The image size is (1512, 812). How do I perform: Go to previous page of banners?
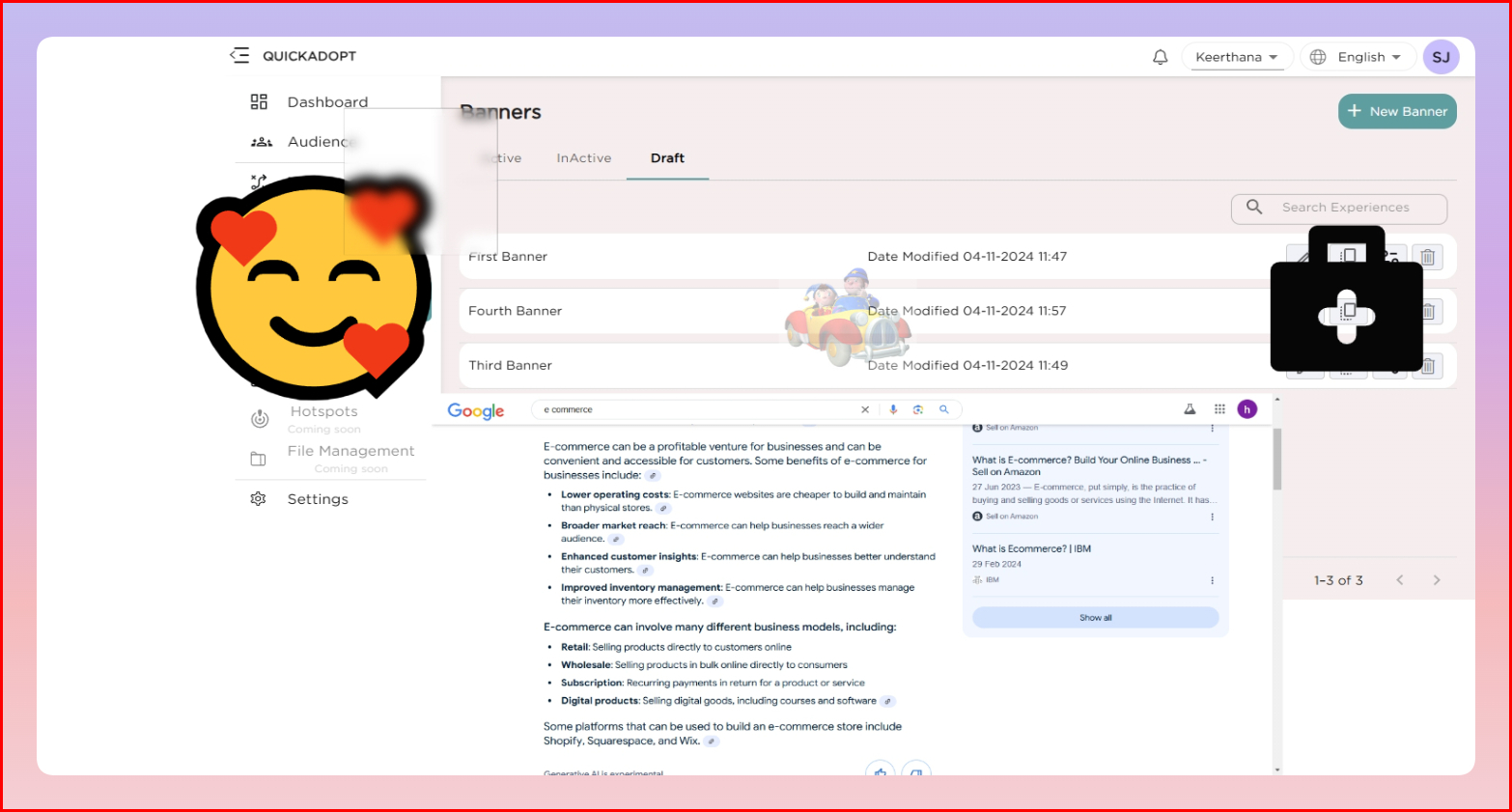tap(1400, 580)
